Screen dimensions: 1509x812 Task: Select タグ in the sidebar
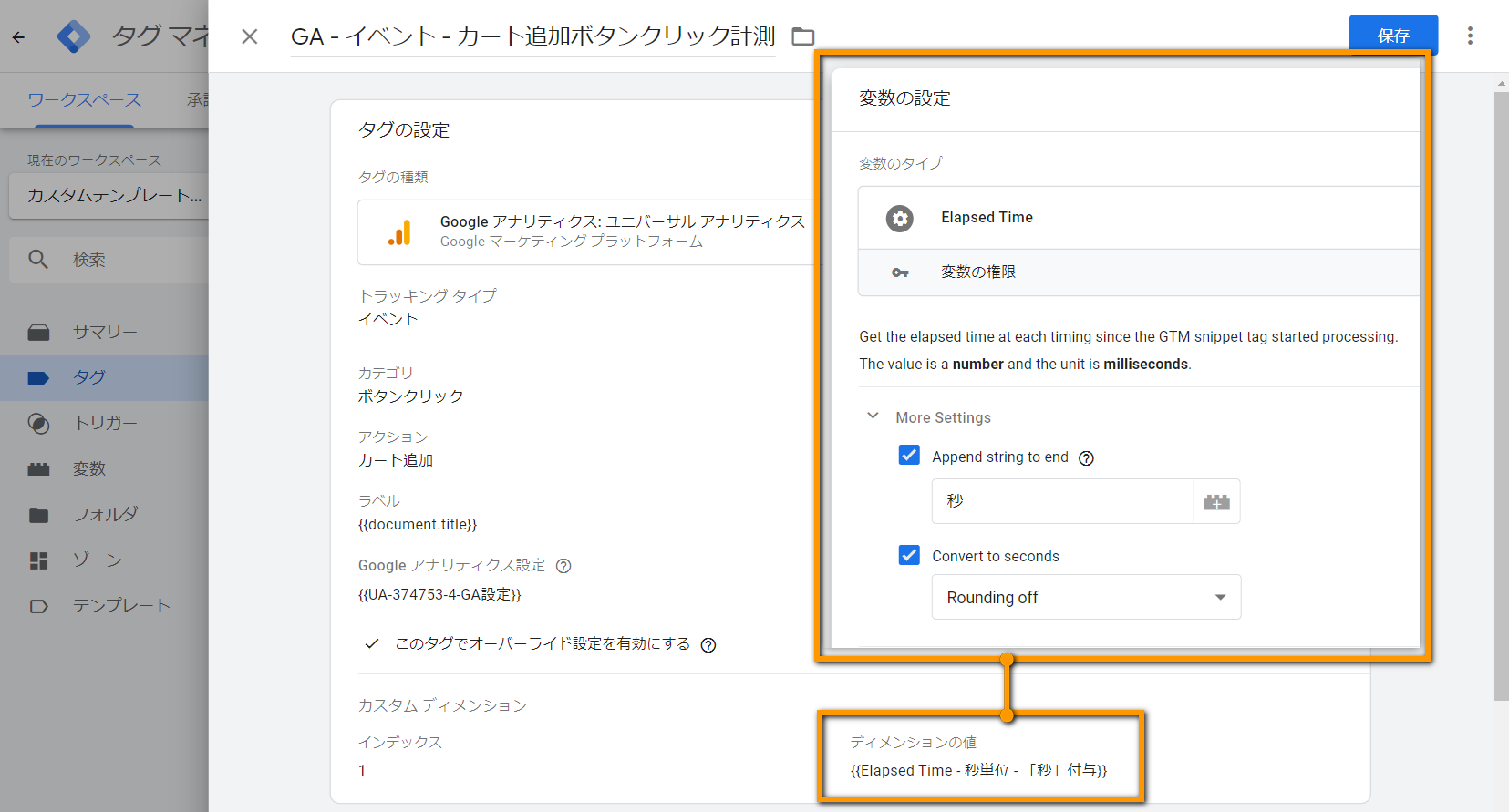click(x=105, y=377)
